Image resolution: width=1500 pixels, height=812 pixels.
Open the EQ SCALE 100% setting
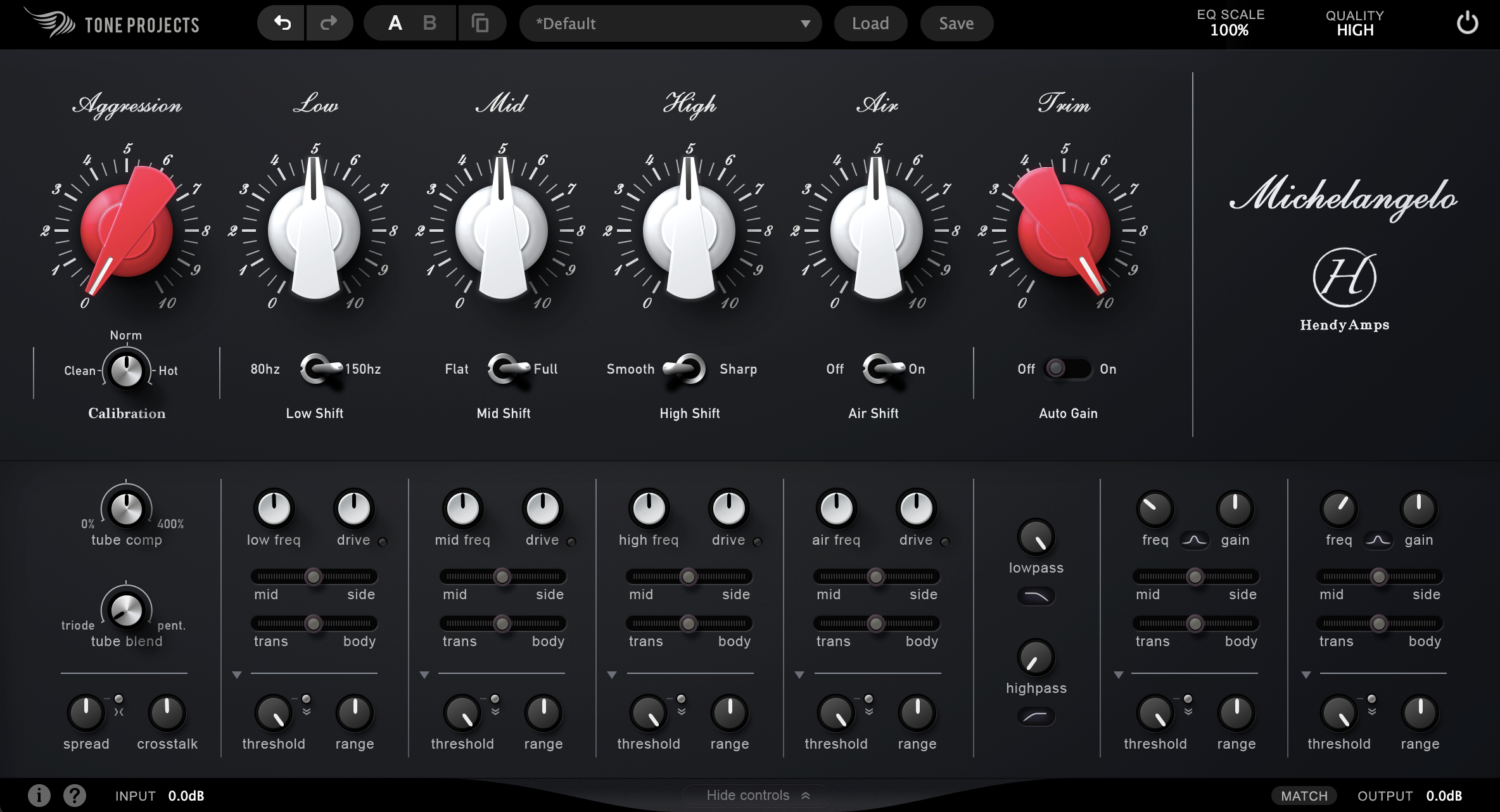pyautogui.click(x=1230, y=23)
